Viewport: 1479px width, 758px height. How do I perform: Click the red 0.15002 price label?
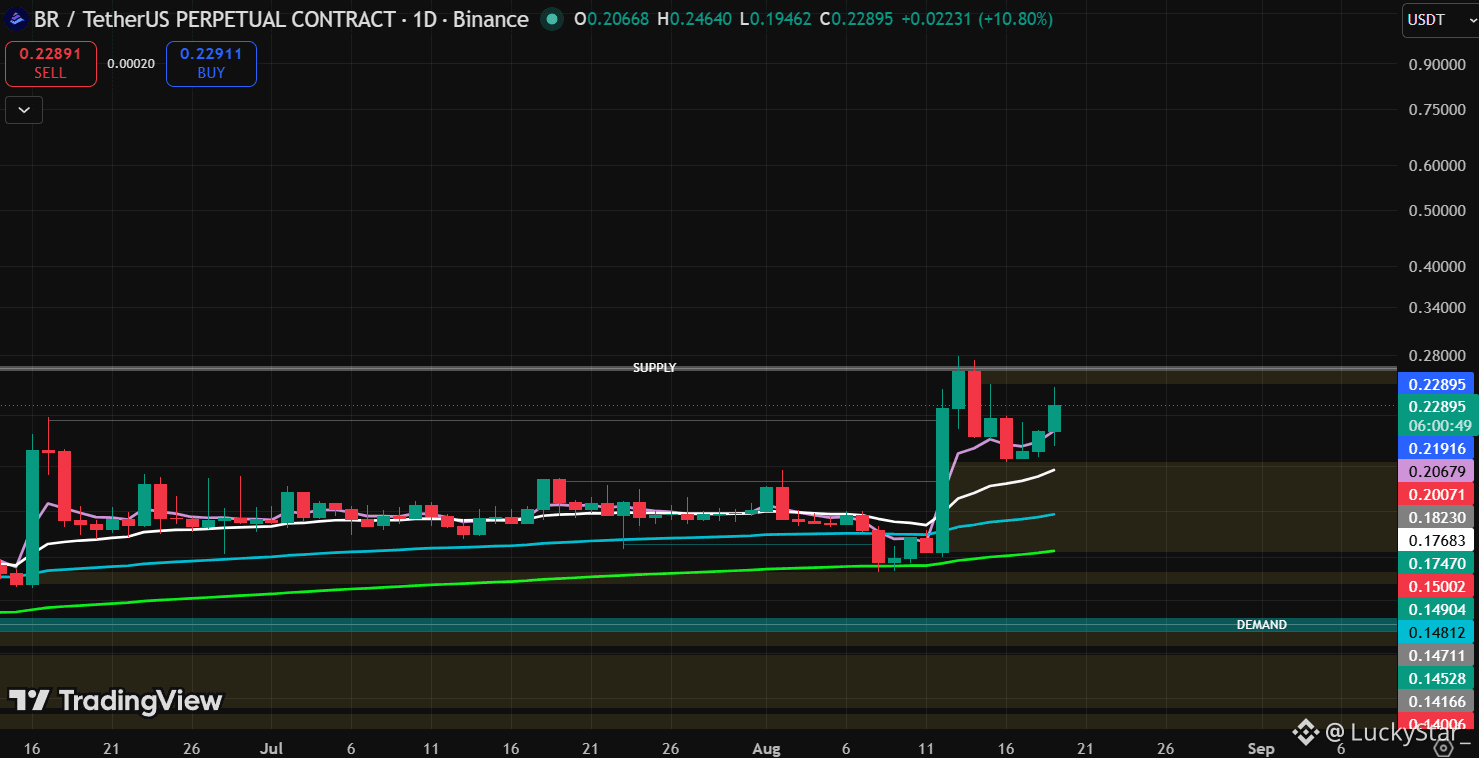coord(1437,587)
